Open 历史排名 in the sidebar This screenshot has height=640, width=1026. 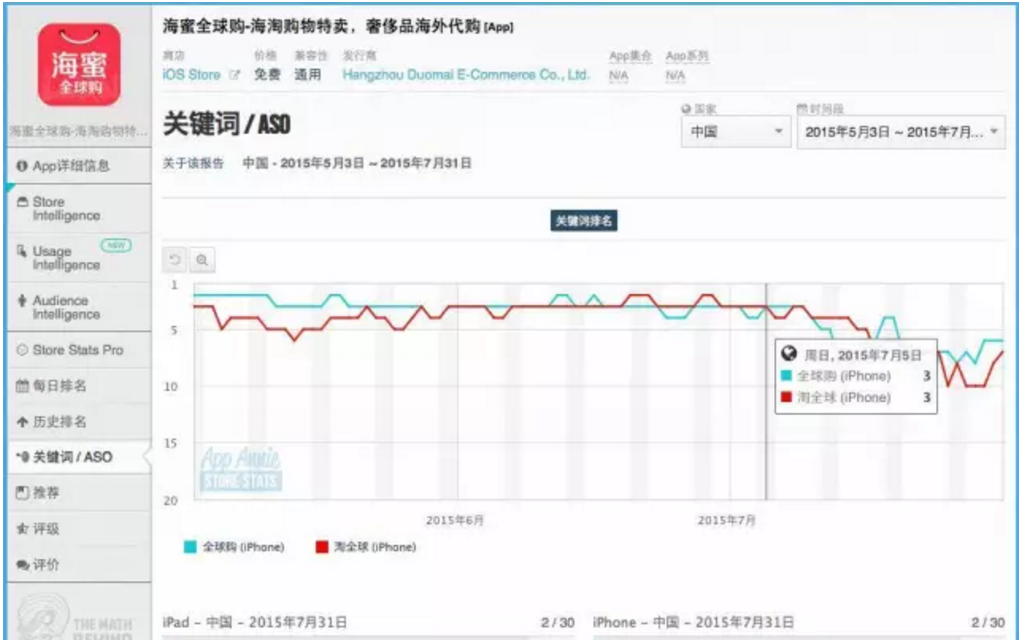(x=79, y=422)
